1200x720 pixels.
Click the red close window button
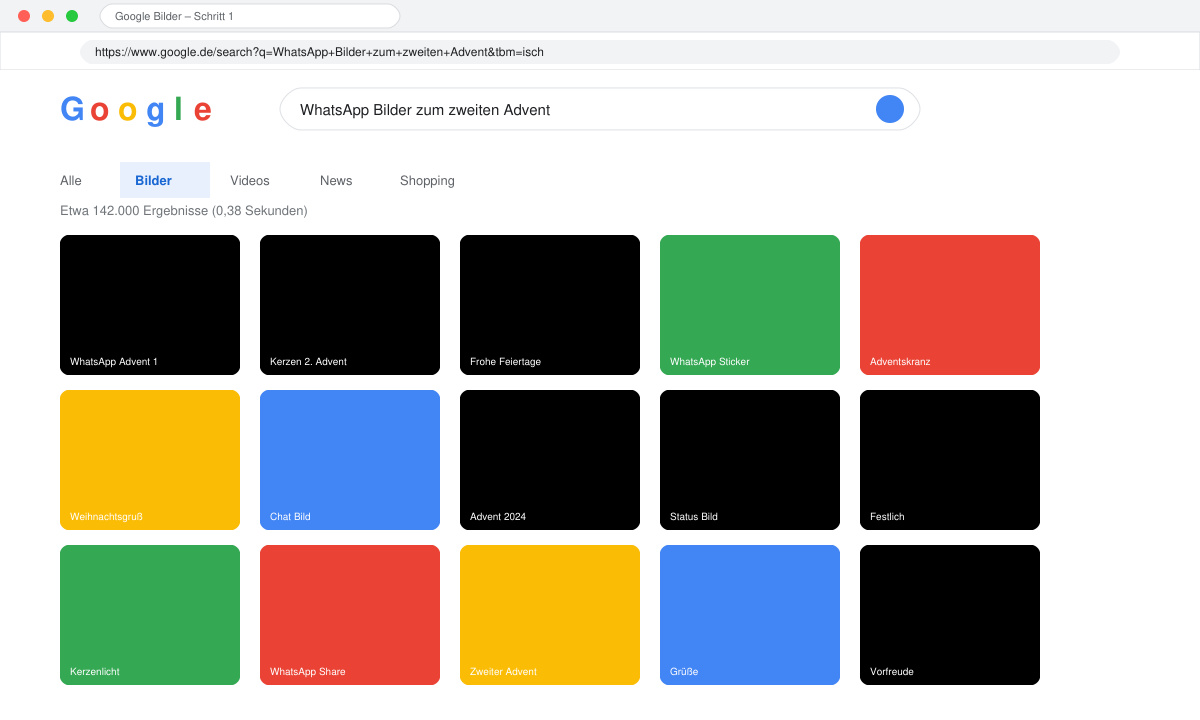[24, 16]
